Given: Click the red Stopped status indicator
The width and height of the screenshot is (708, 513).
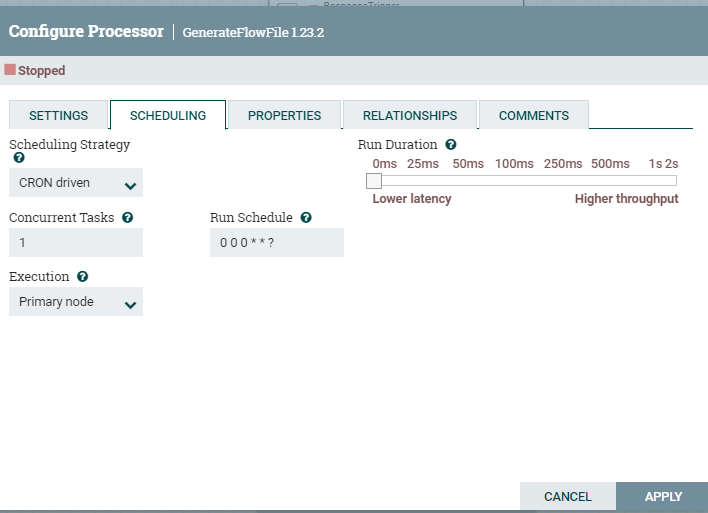Looking at the screenshot, I should [x=11, y=71].
